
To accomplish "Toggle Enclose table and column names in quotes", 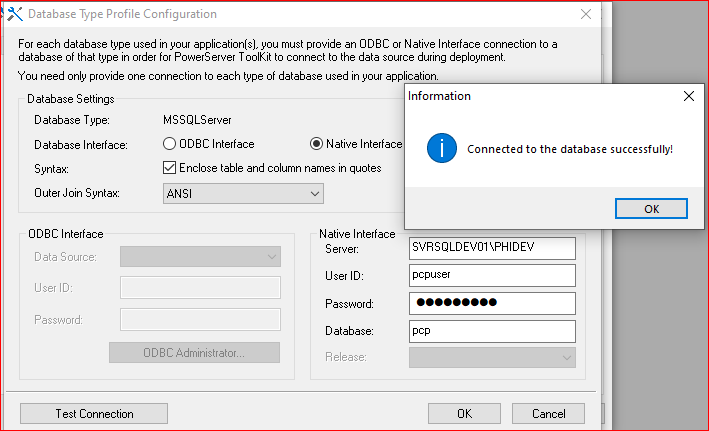I will coord(170,168).
